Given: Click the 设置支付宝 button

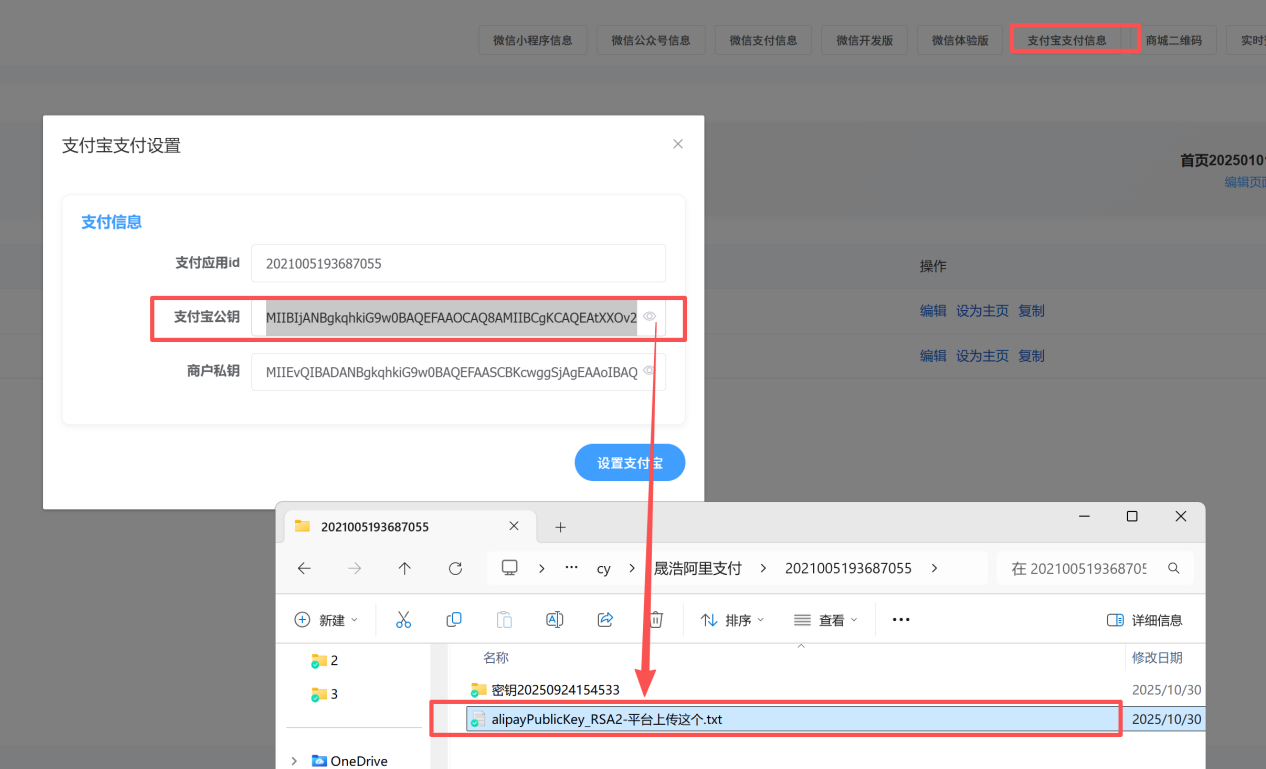Looking at the screenshot, I should pos(630,463).
